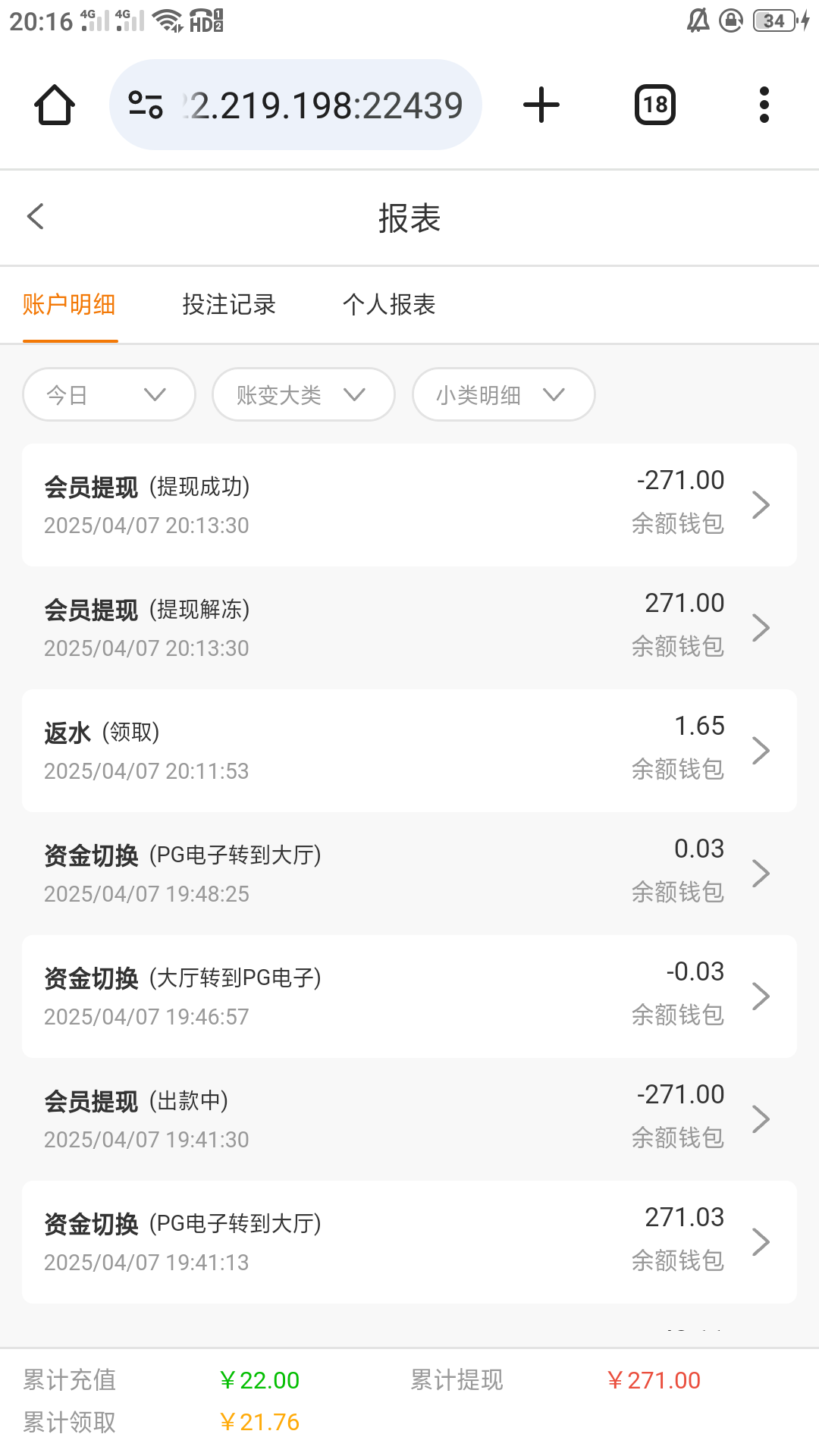Open site settings icon in address bar
Viewport: 819px width, 1456px height.
(146, 105)
